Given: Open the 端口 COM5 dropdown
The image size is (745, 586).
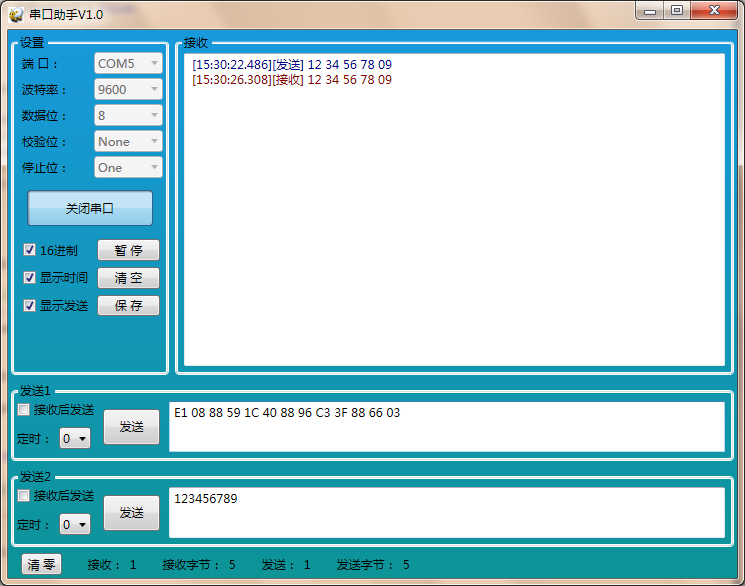Looking at the screenshot, I should [128, 63].
